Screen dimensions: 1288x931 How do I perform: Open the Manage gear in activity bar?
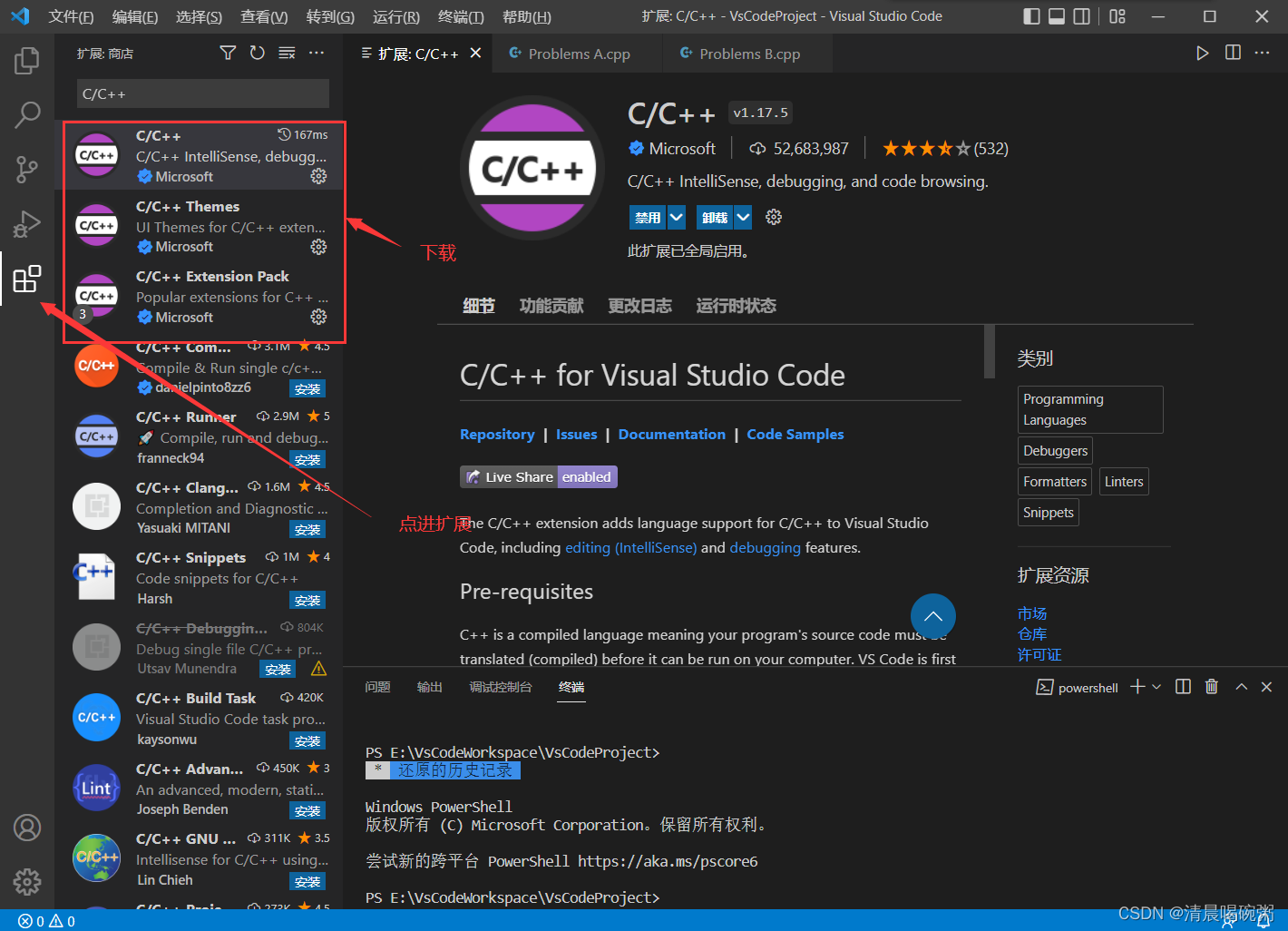click(x=27, y=881)
